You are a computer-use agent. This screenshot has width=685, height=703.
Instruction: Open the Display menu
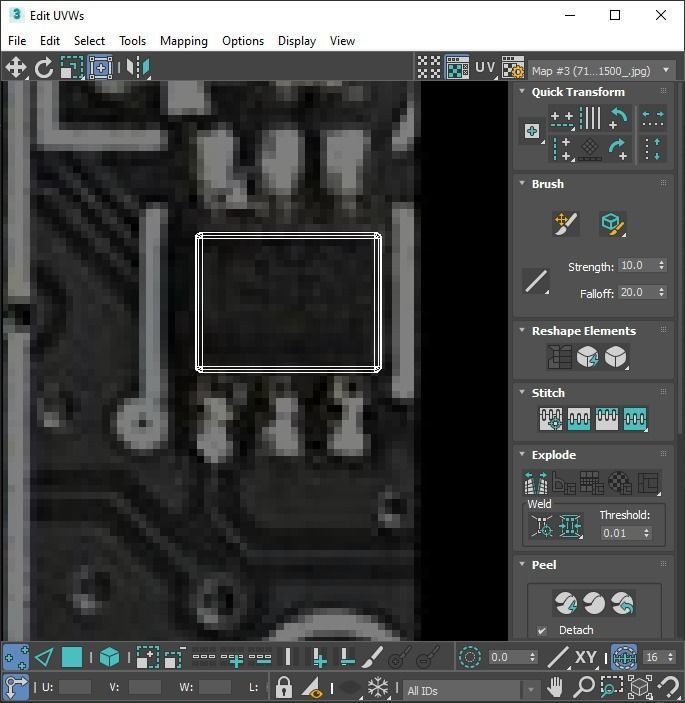[x=297, y=41]
